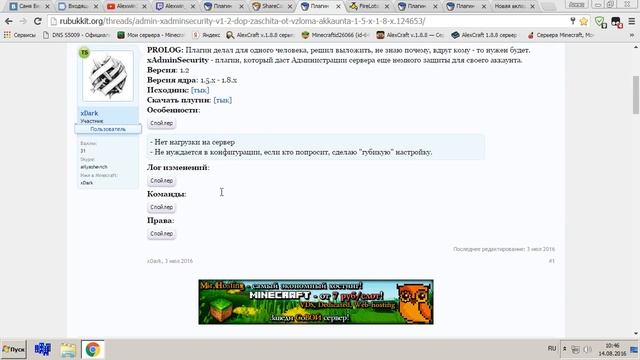Switch to the ShareC tab
The image size is (640, 360).
tap(271, 6)
